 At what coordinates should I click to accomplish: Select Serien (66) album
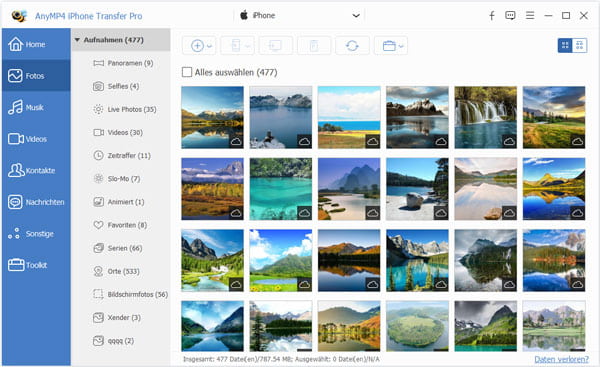point(118,248)
